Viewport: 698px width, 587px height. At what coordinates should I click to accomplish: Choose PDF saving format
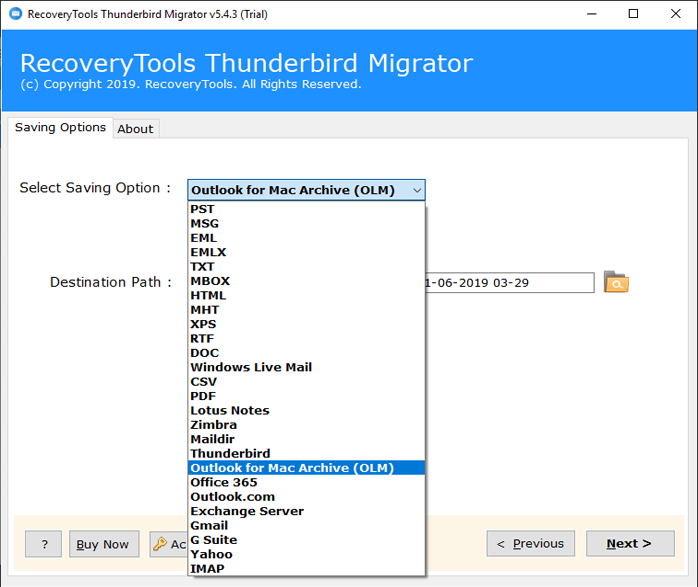[306, 396]
